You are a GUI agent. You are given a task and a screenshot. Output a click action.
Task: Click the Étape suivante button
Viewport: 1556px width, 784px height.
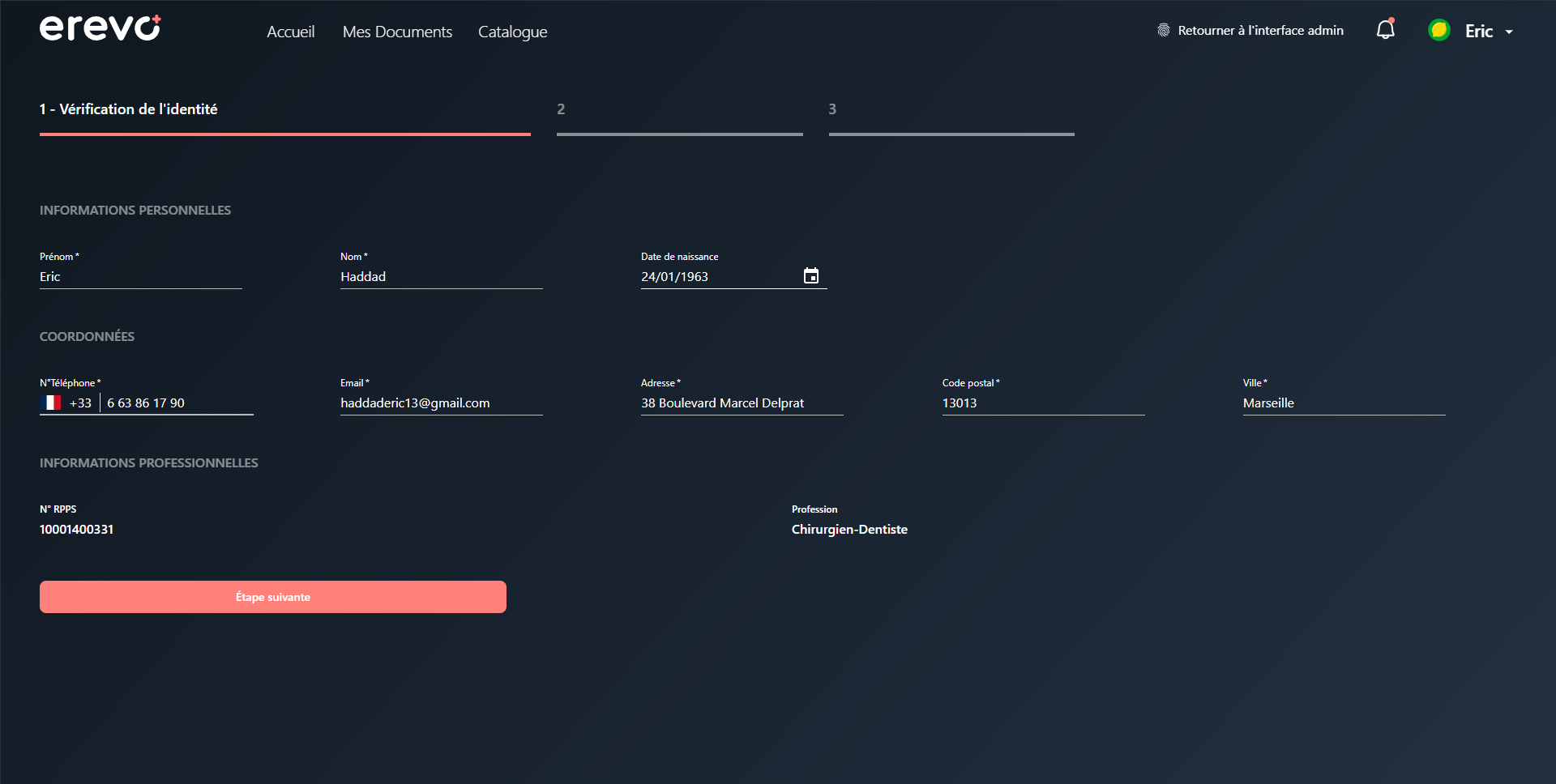273,597
